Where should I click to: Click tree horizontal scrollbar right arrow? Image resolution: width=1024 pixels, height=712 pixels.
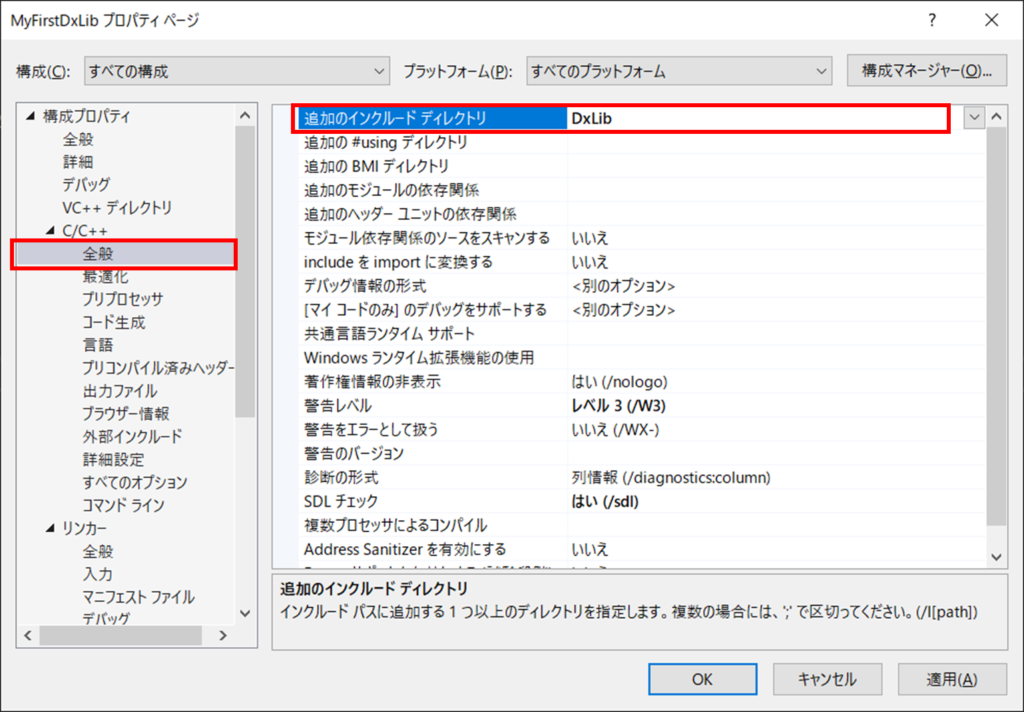click(x=223, y=635)
